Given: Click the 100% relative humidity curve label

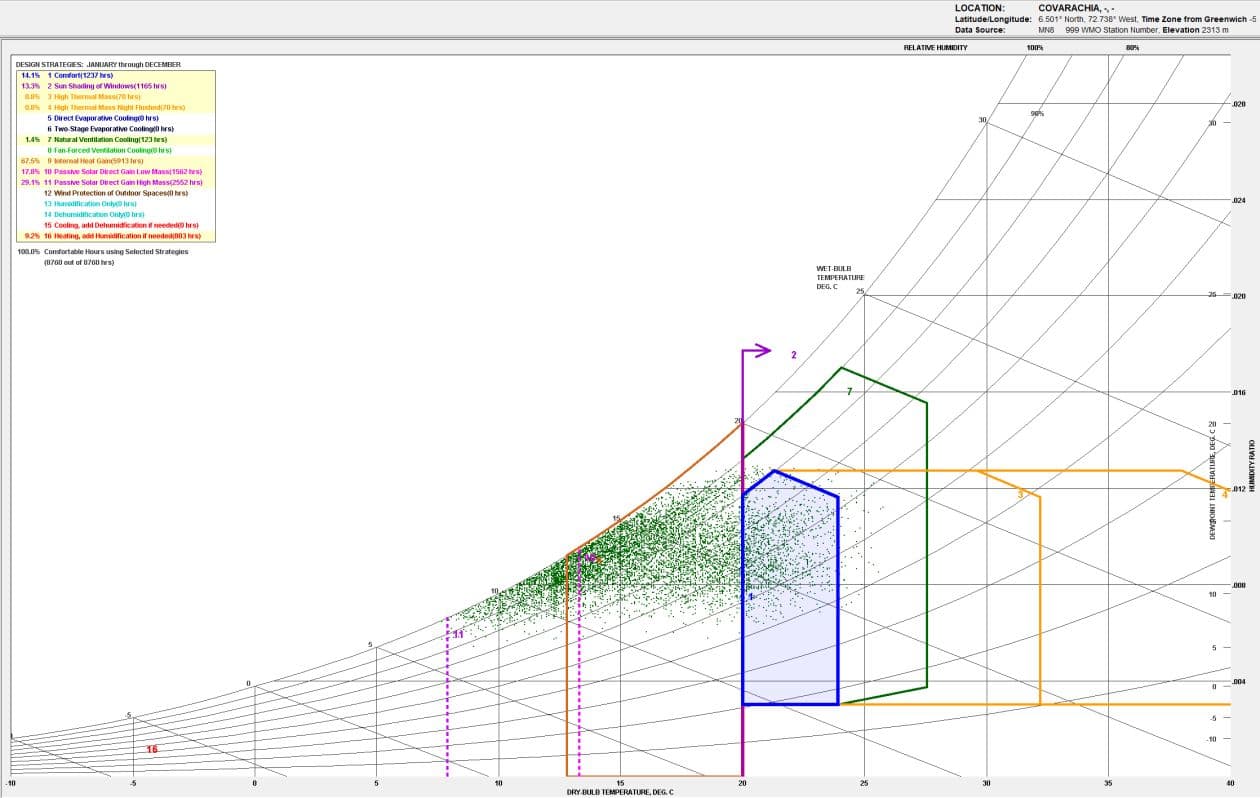Looking at the screenshot, I should [x=1034, y=48].
